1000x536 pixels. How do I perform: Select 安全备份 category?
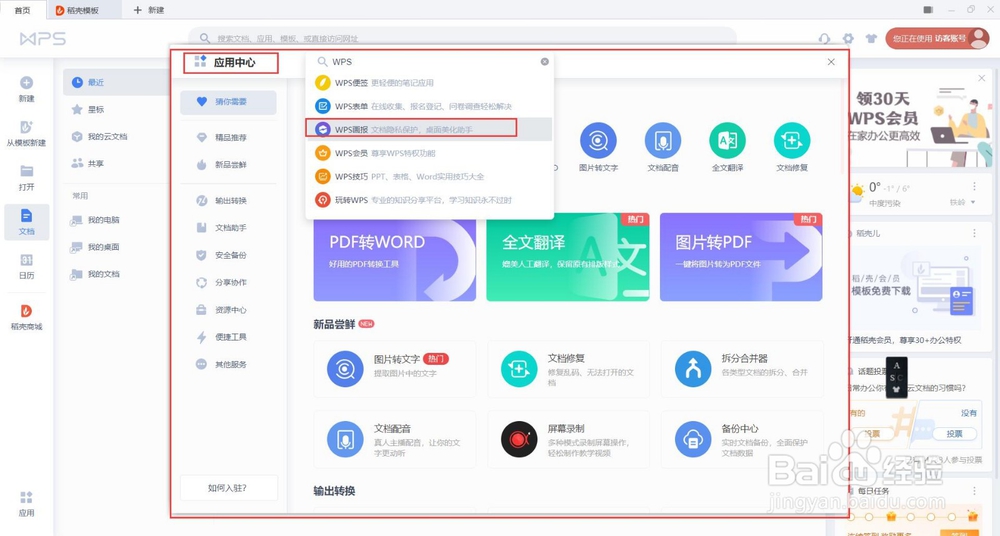click(x=228, y=255)
